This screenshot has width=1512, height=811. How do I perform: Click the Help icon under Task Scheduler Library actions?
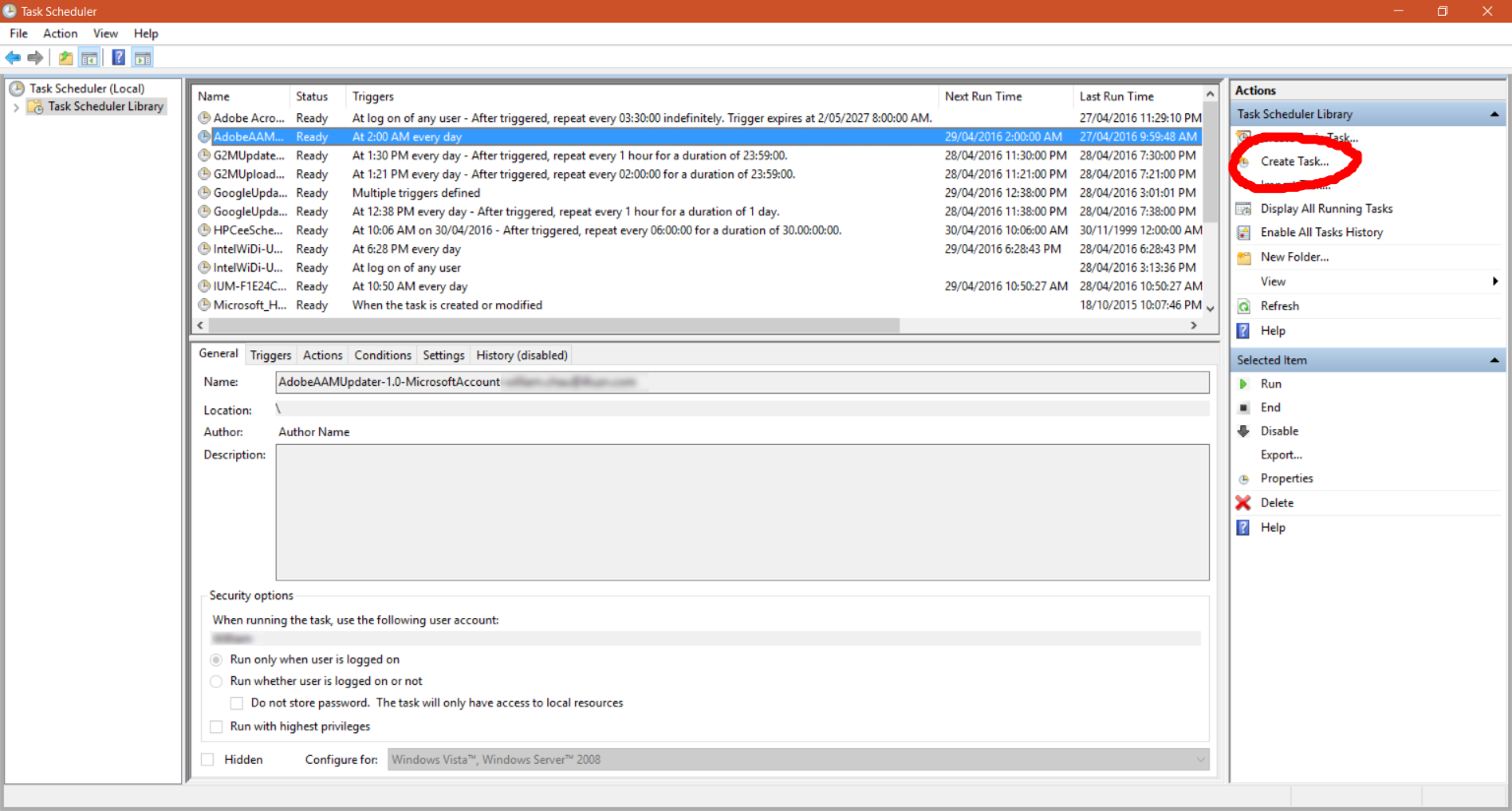coord(1244,331)
